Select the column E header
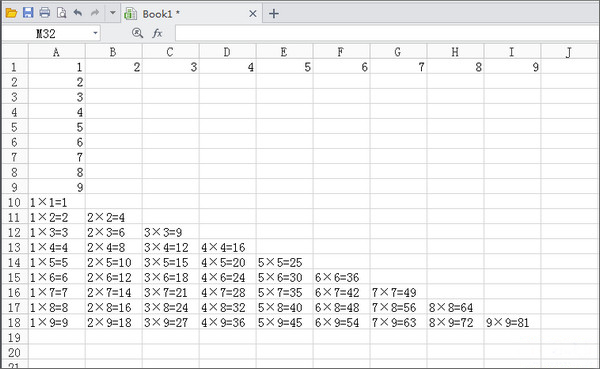The image size is (600, 369). click(x=284, y=52)
